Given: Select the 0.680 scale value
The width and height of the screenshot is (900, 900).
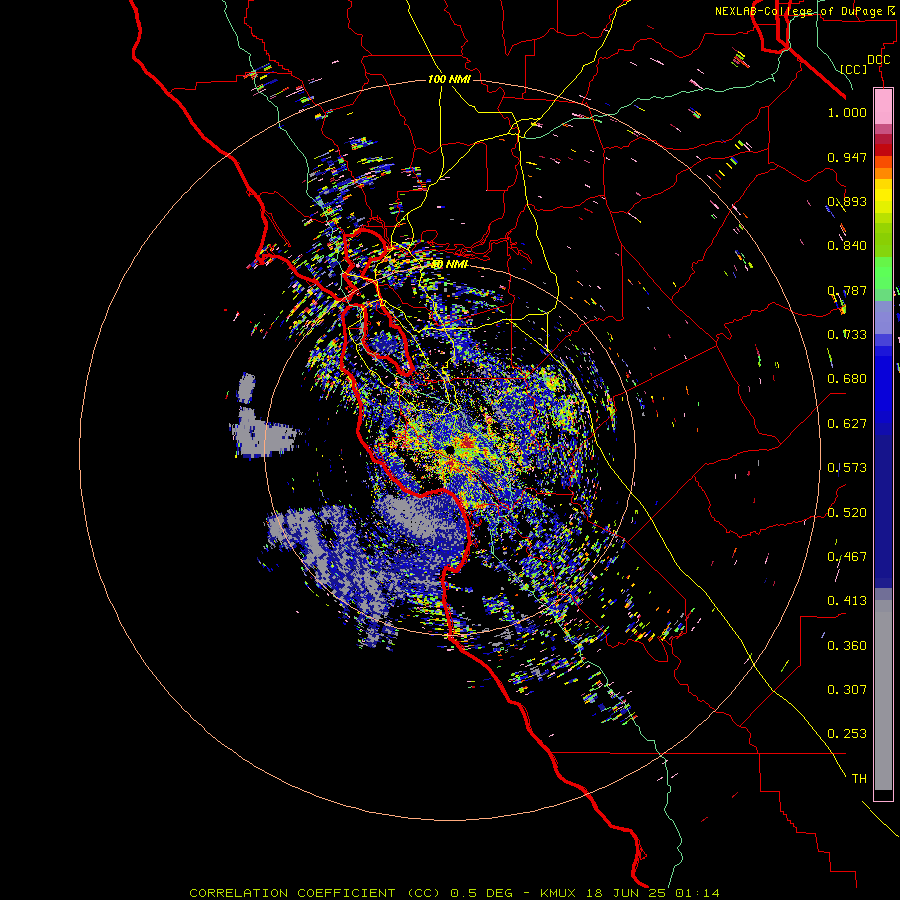Looking at the screenshot, I should tap(847, 379).
